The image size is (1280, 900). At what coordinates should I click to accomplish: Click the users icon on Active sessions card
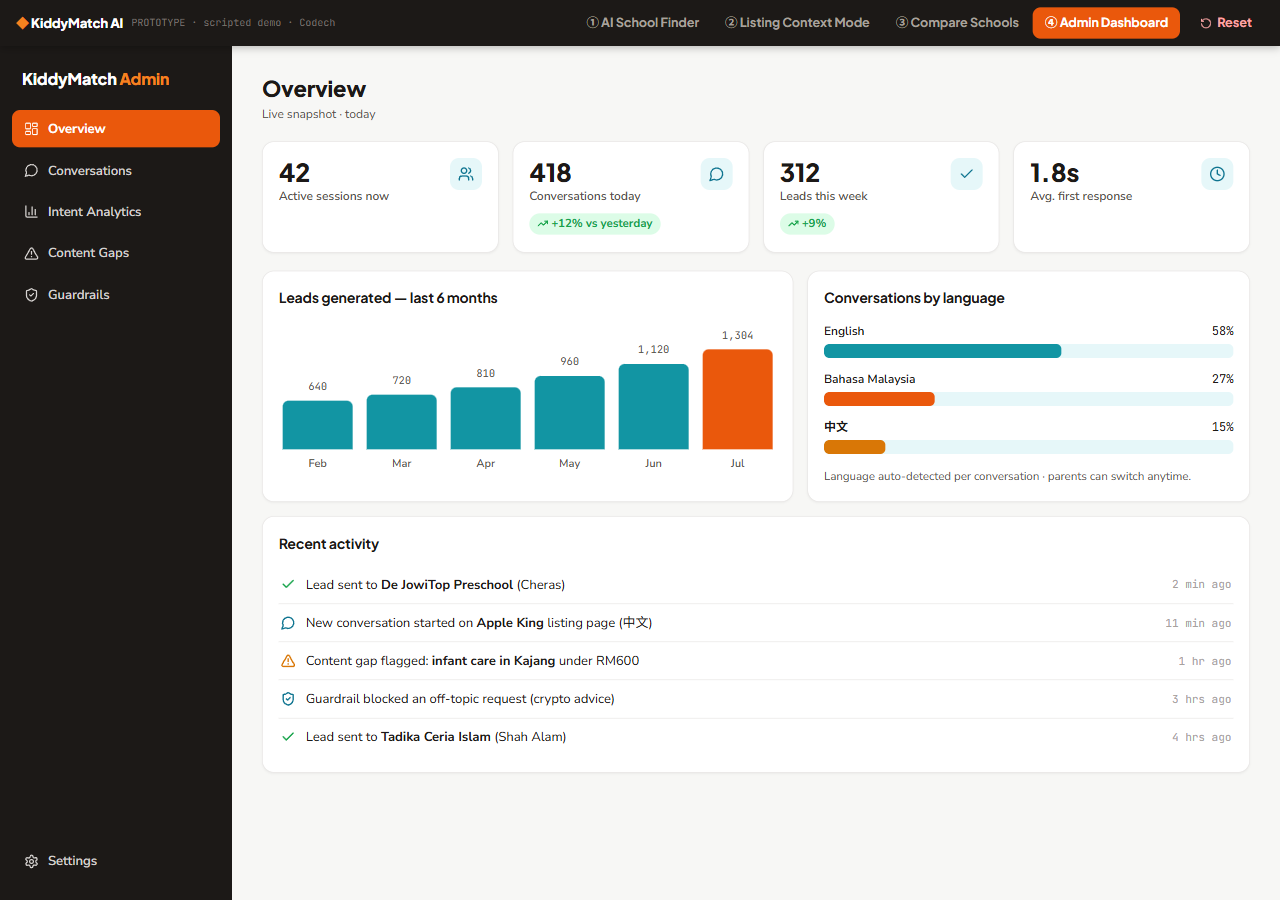tap(466, 174)
